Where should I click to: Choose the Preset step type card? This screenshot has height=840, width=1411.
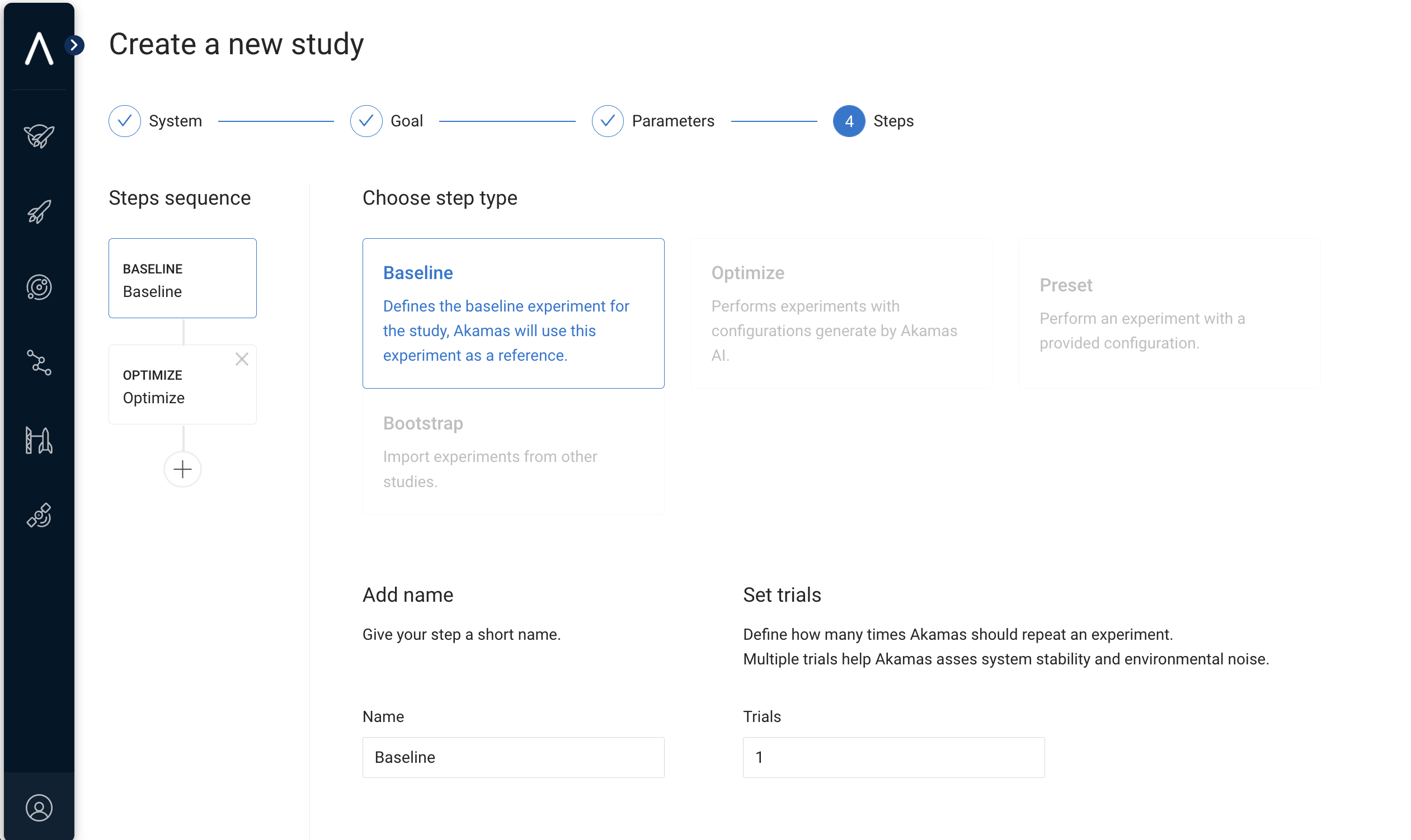coord(1169,313)
